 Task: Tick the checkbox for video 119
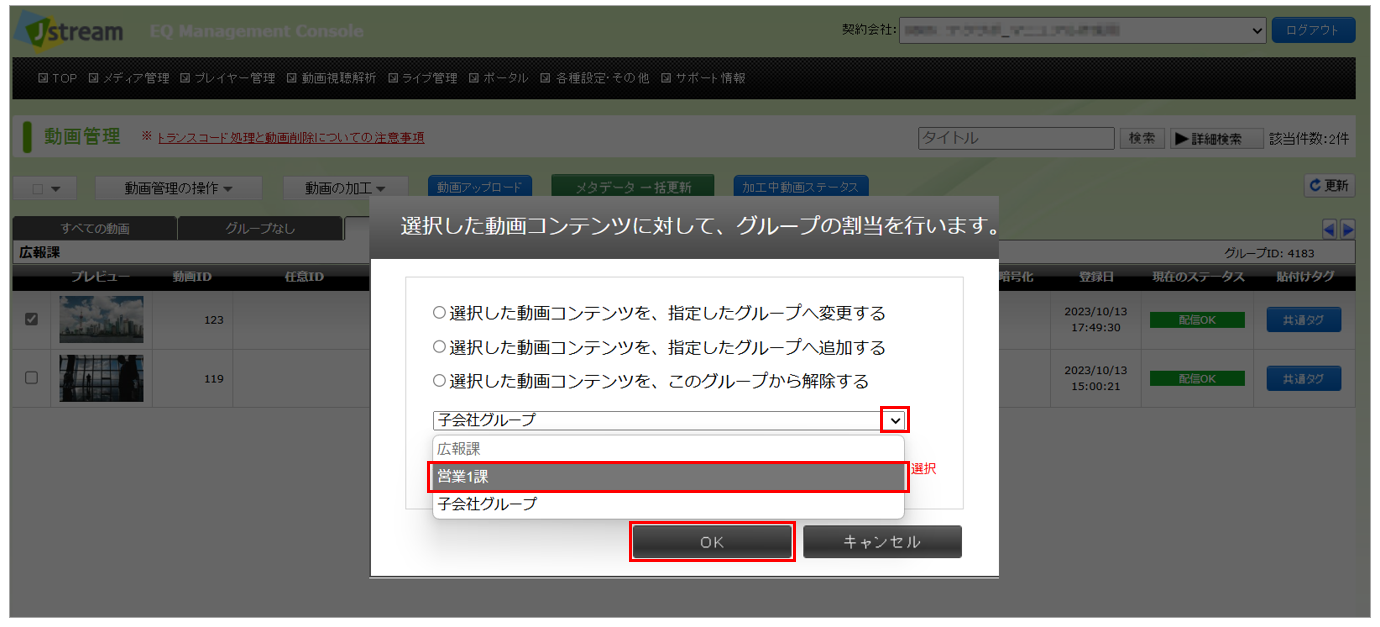(x=31, y=378)
